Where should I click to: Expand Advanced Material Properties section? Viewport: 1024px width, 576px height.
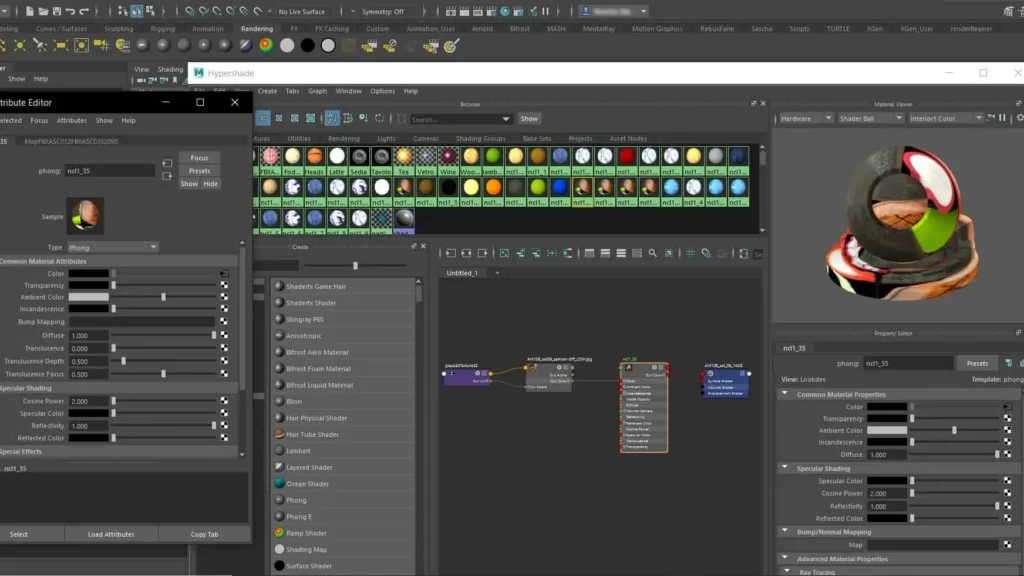coord(785,558)
